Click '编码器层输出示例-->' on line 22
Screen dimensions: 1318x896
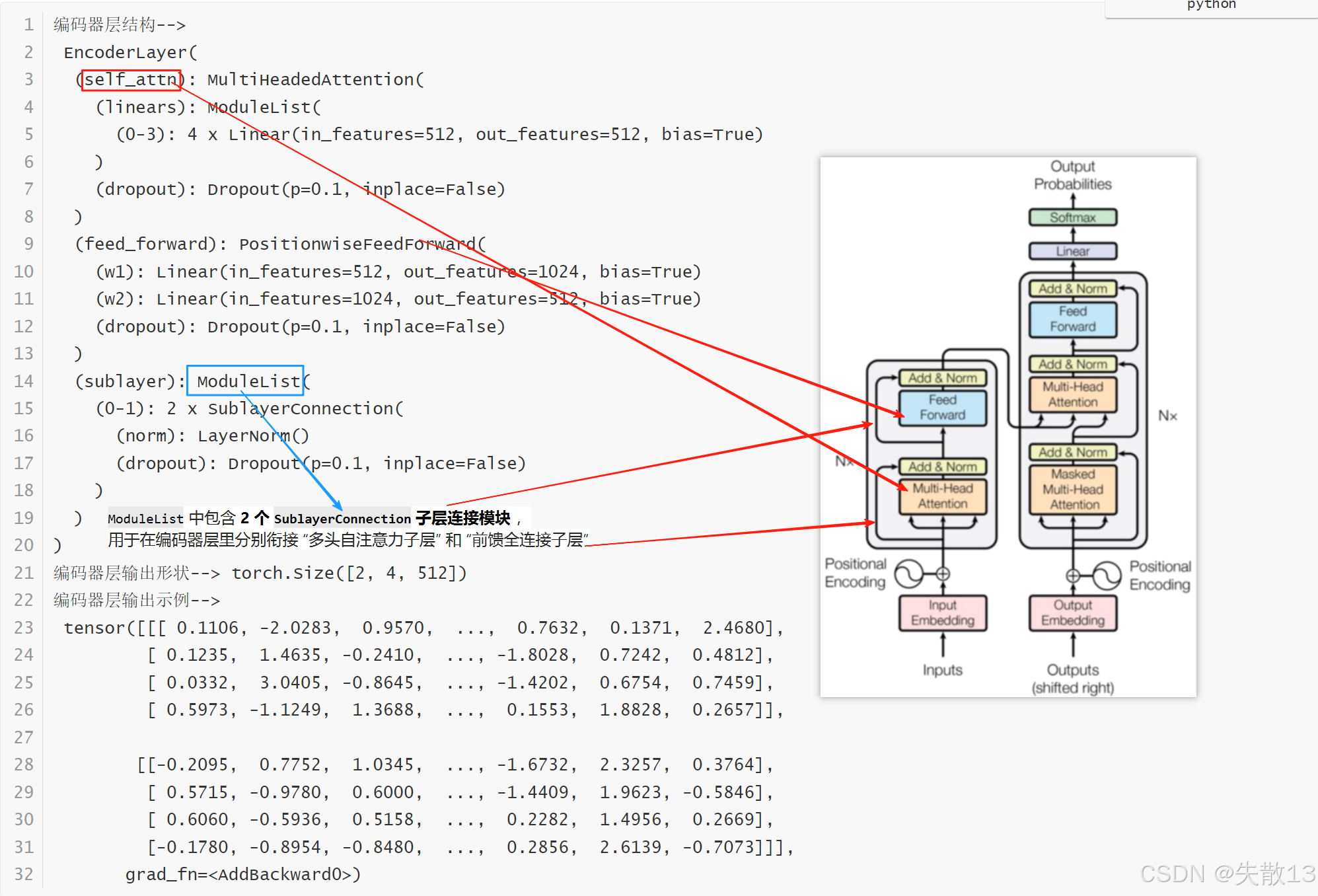137,600
